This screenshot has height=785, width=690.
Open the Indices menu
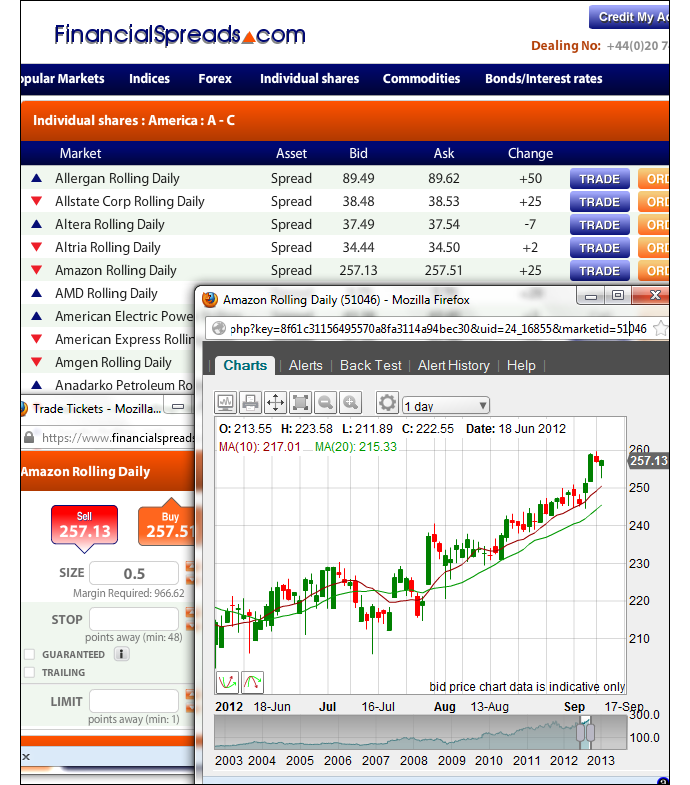(149, 79)
